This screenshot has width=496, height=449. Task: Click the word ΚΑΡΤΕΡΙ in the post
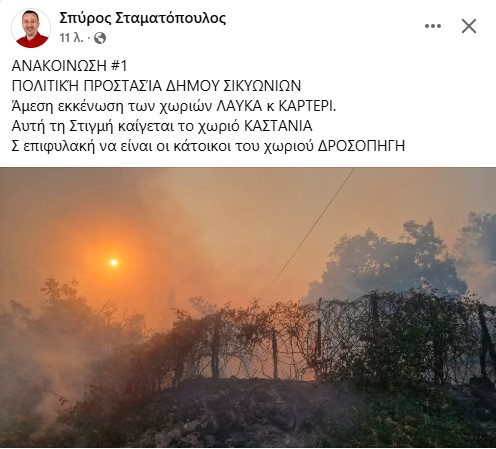tap(307, 106)
